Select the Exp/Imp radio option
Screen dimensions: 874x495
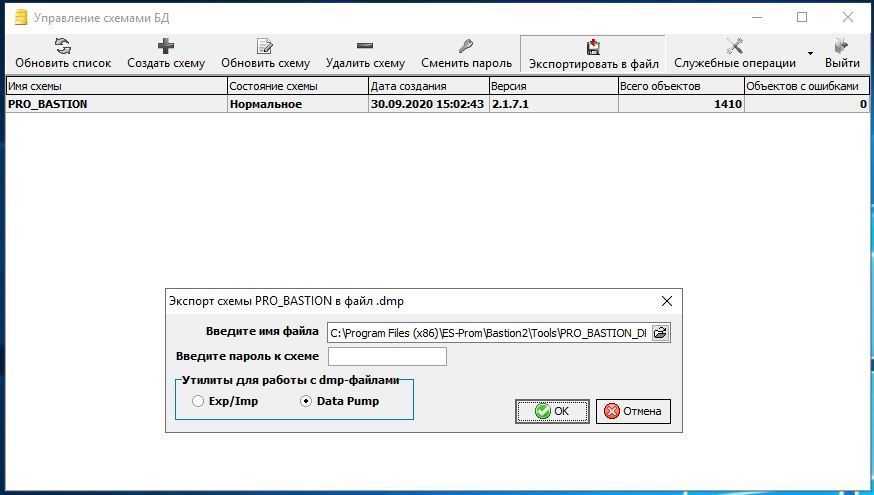click(x=198, y=401)
